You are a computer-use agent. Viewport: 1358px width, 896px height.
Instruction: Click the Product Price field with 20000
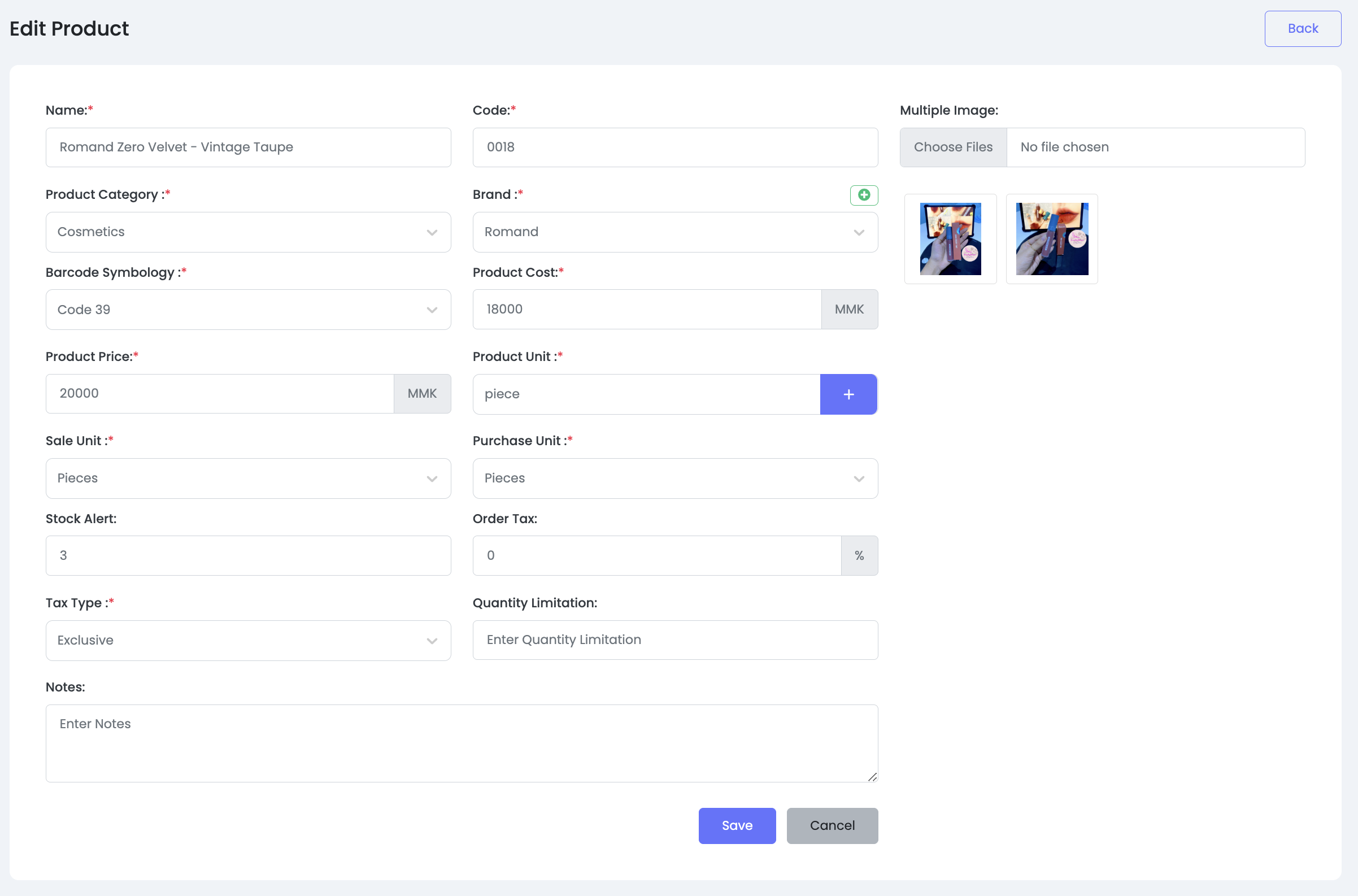point(219,394)
